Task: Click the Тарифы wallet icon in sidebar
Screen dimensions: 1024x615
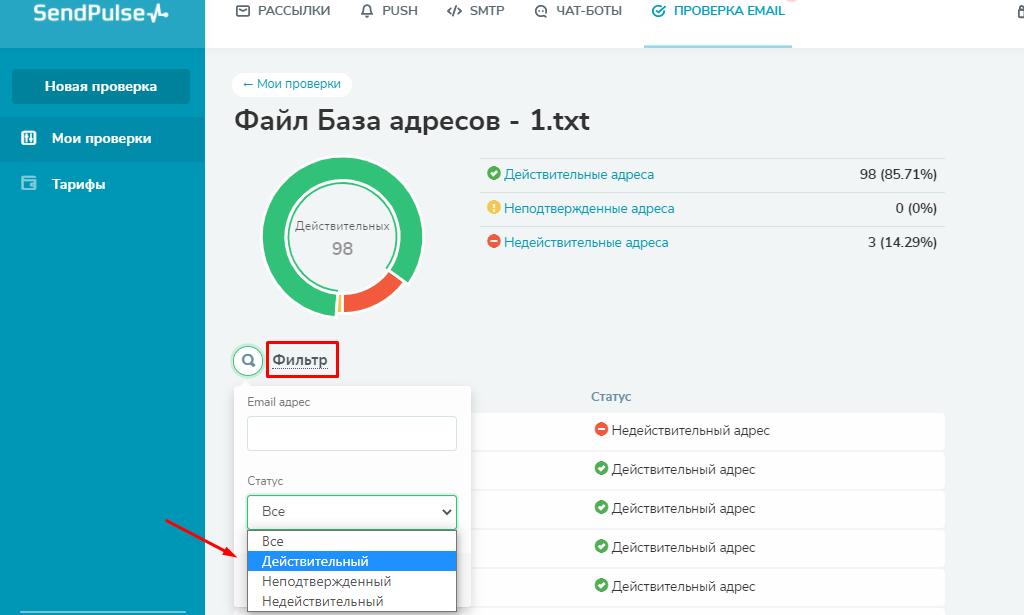Action: [x=29, y=184]
